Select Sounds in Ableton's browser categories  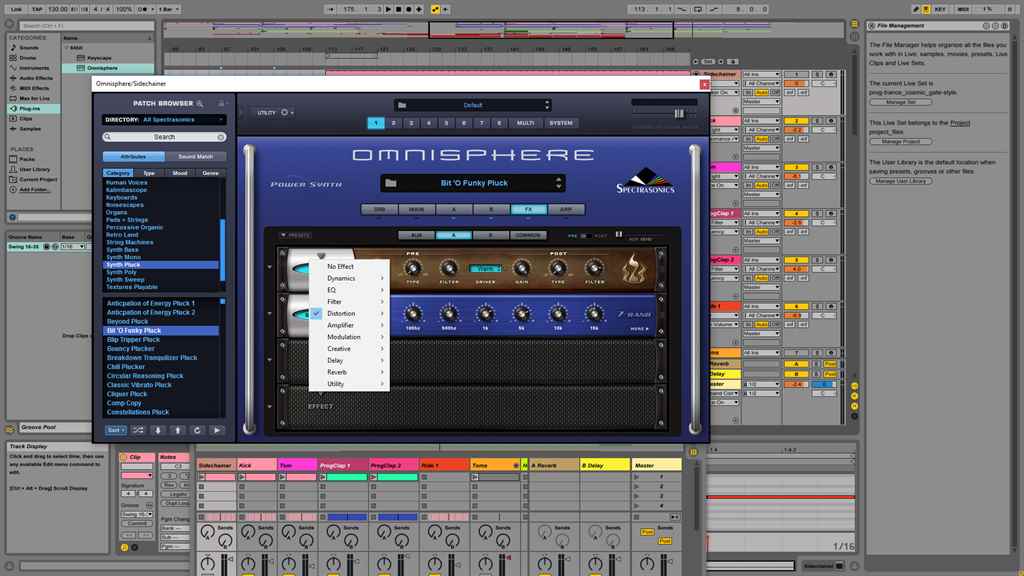point(29,48)
